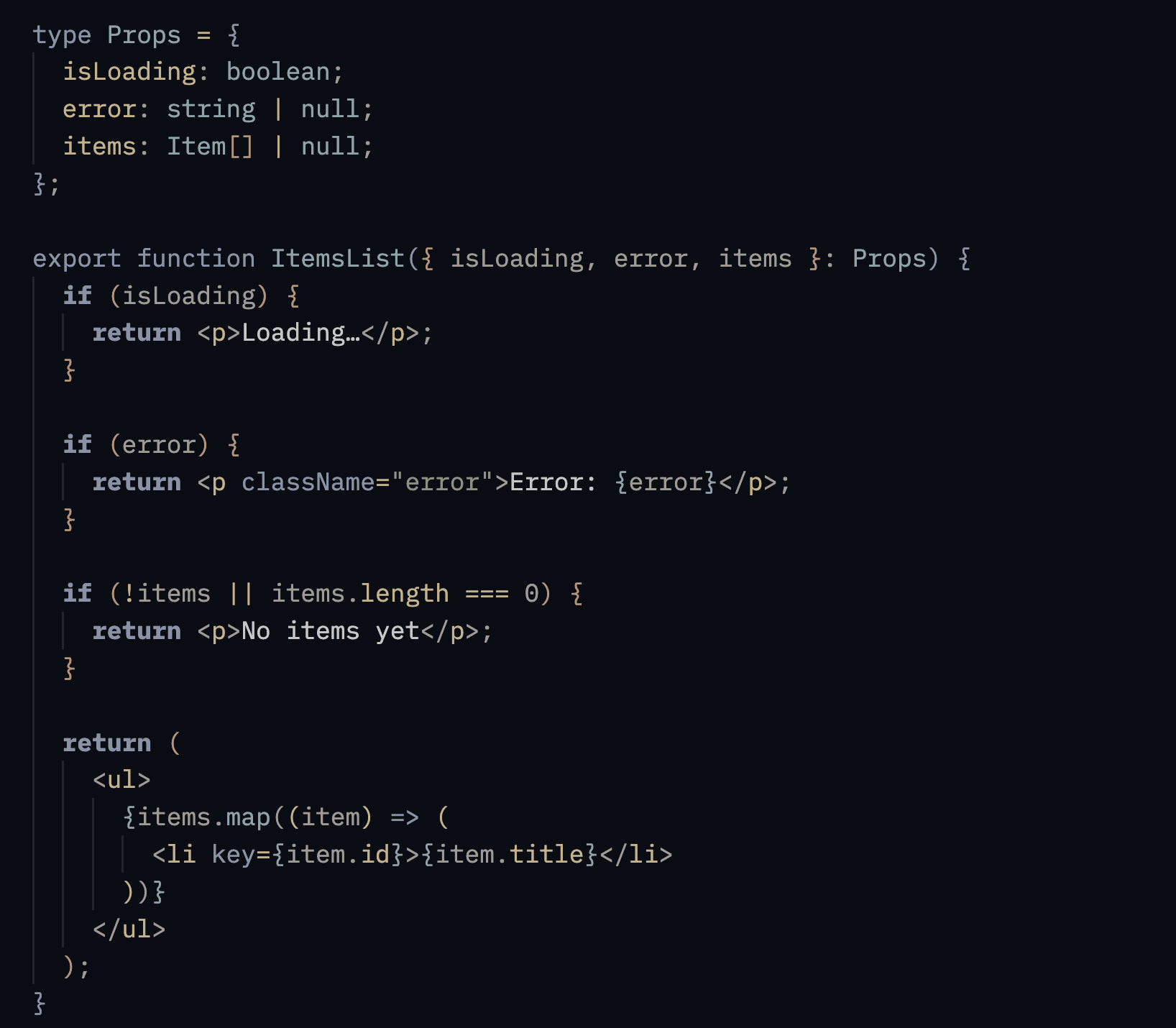
Task: Click the 'length' property in the items check
Action: 405,594
